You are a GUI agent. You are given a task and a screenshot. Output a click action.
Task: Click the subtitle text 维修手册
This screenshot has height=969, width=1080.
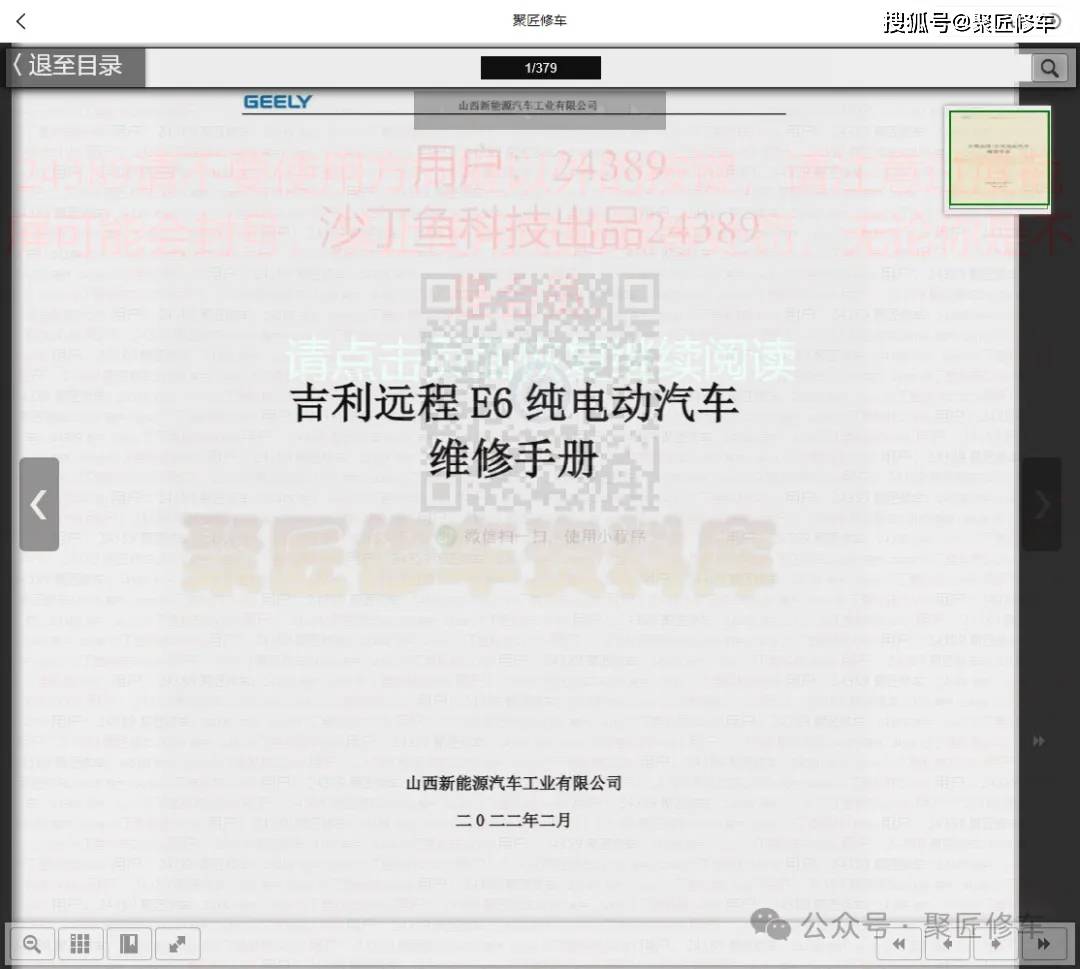513,459
